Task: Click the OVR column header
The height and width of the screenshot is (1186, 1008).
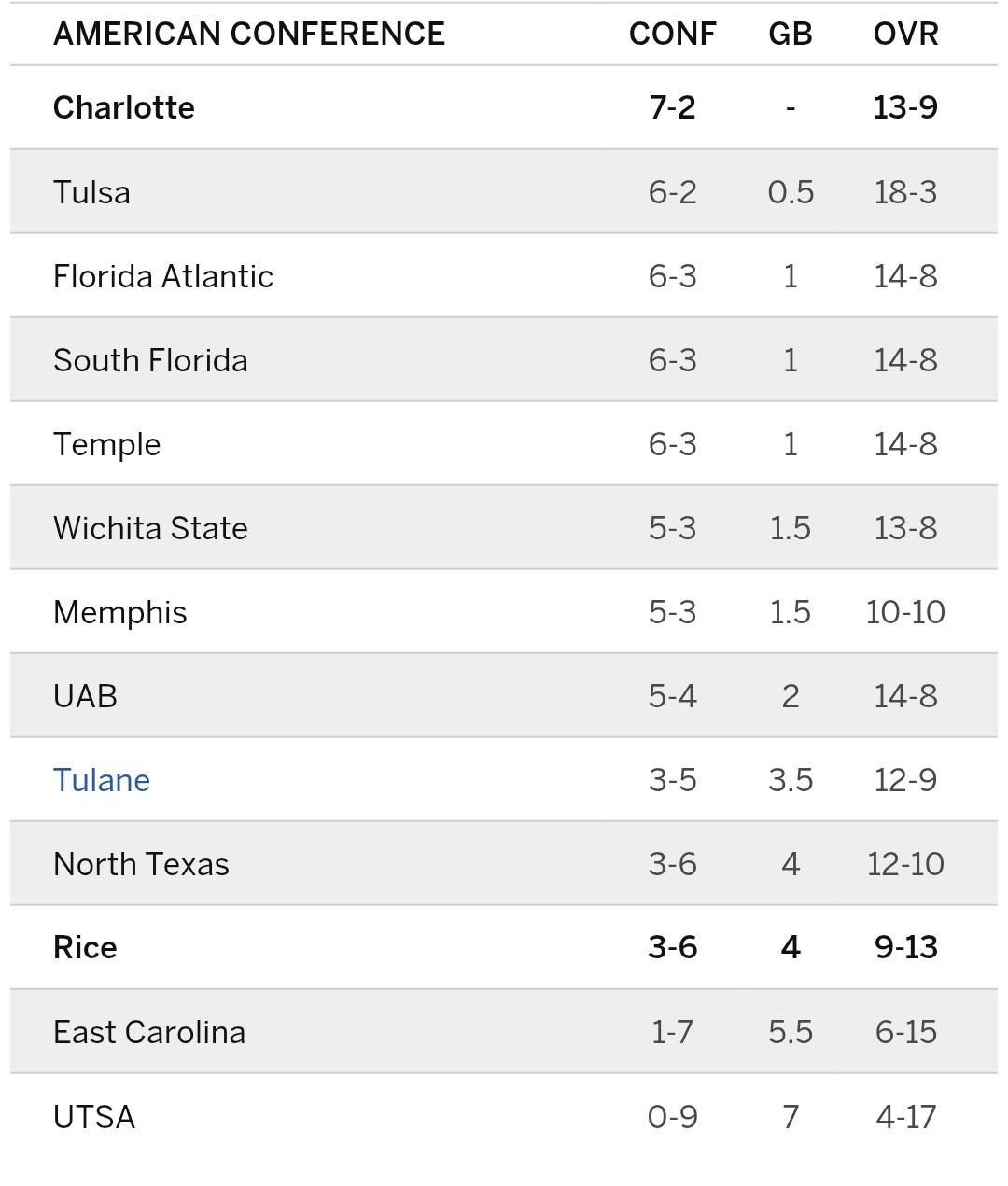Action: pyautogui.click(x=905, y=34)
